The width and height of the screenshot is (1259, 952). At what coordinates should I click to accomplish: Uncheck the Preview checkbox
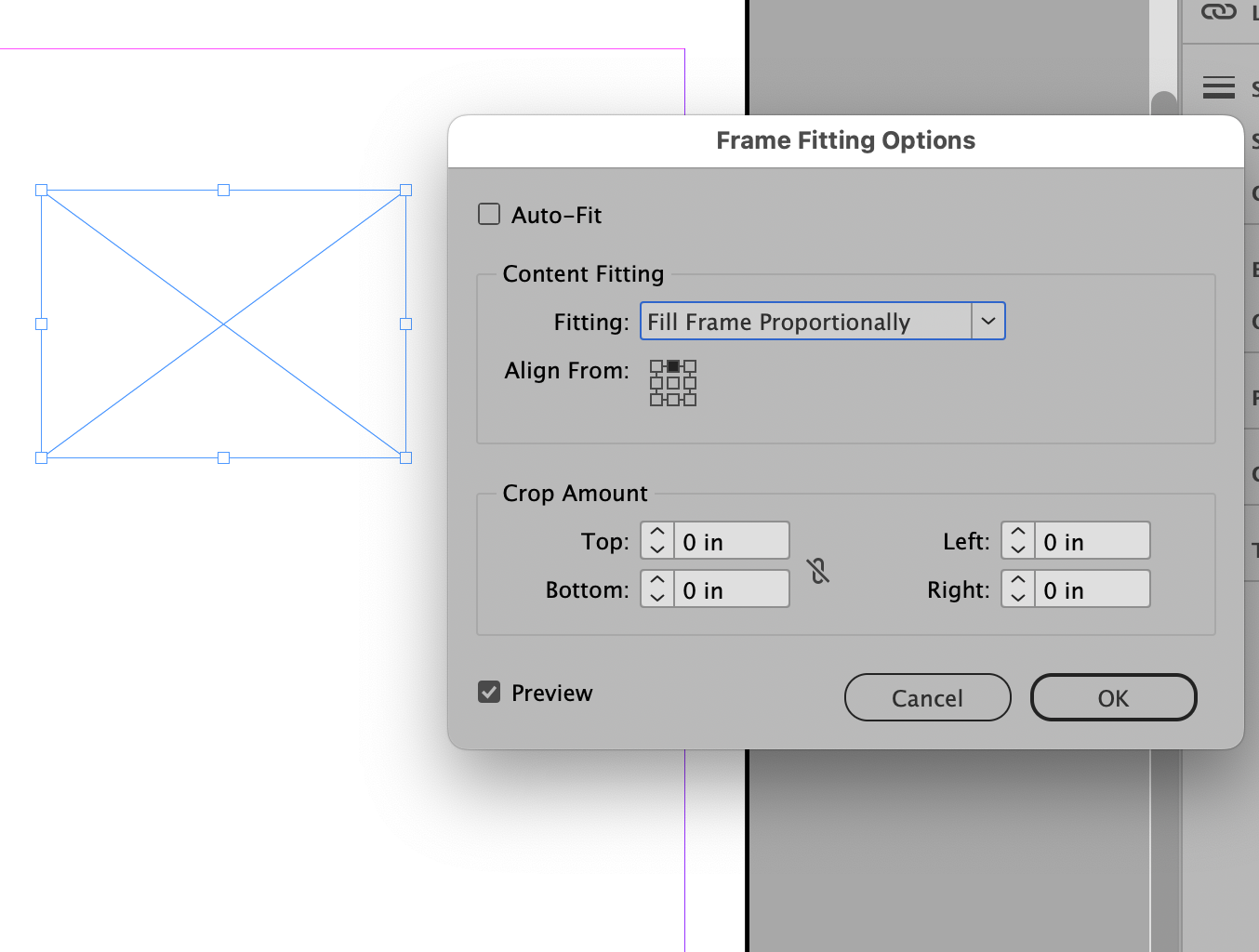click(x=488, y=692)
